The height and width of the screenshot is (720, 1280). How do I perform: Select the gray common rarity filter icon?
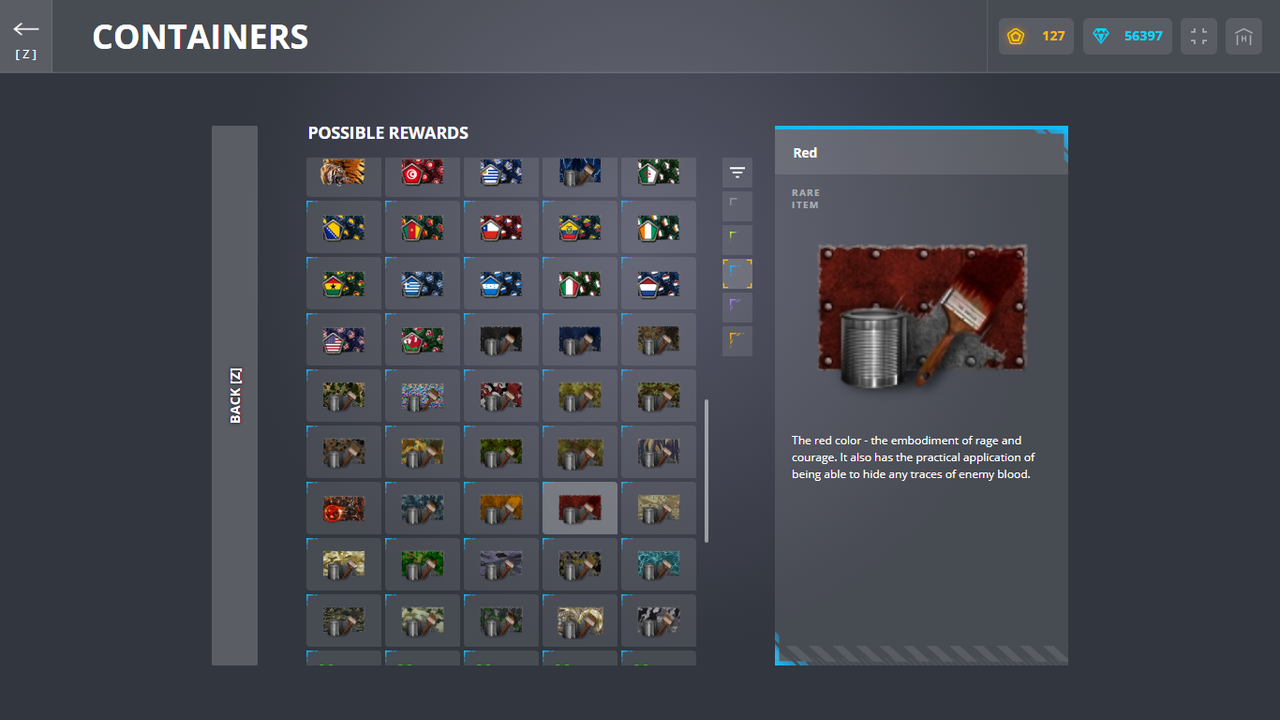pyautogui.click(x=737, y=206)
